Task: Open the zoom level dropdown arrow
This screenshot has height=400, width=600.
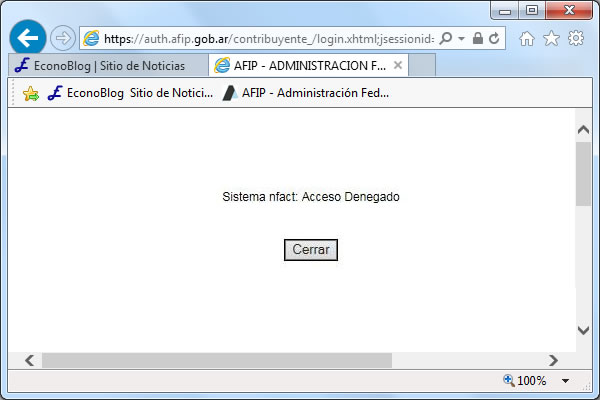Action: 565,381
